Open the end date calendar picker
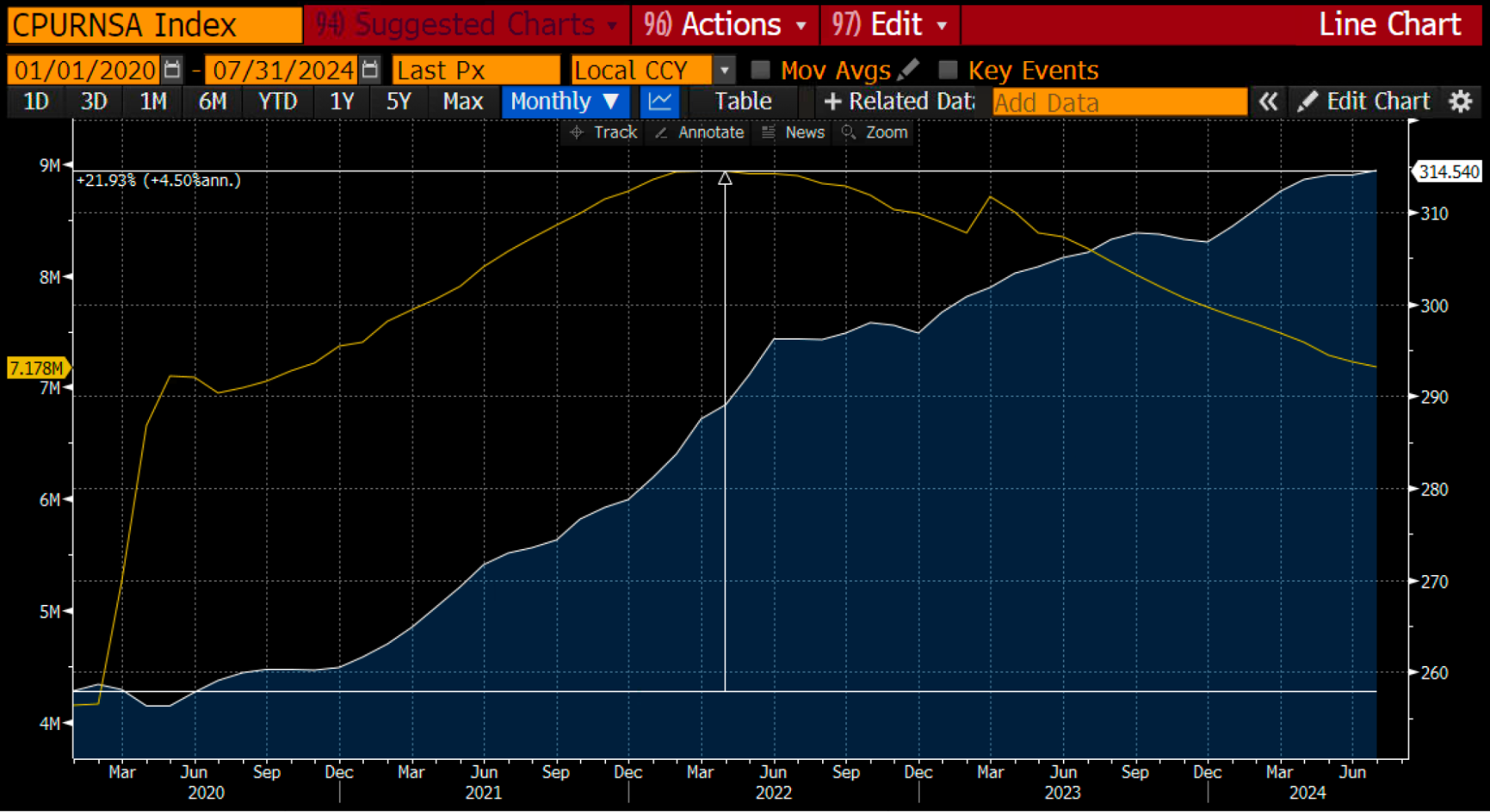Image resolution: width=1490 pixels, height=812 pixels. point(370,70)
